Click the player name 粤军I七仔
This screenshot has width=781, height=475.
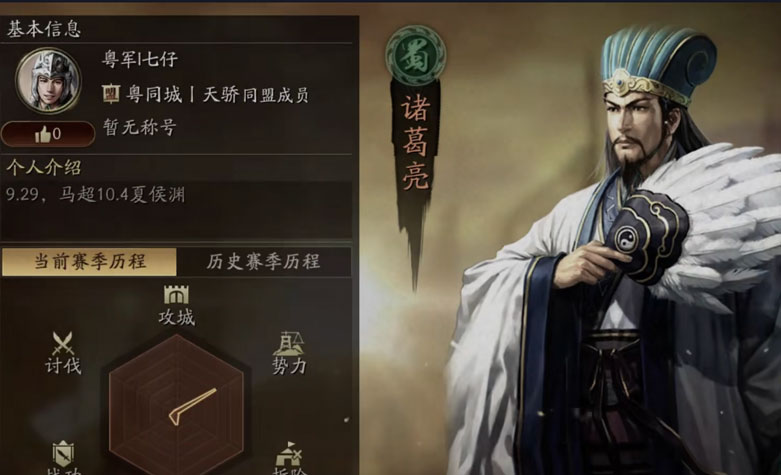coord(140,59)
